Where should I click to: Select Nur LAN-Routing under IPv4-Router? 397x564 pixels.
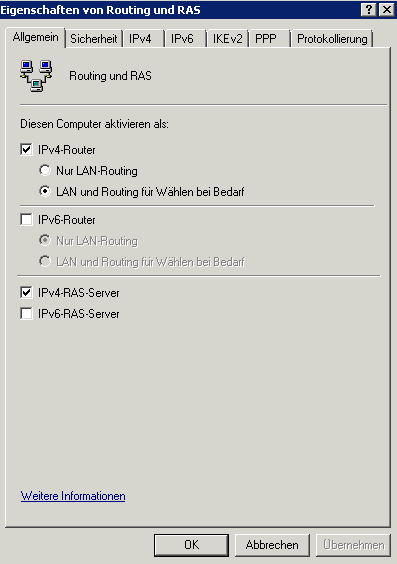(x=45, y=170)
